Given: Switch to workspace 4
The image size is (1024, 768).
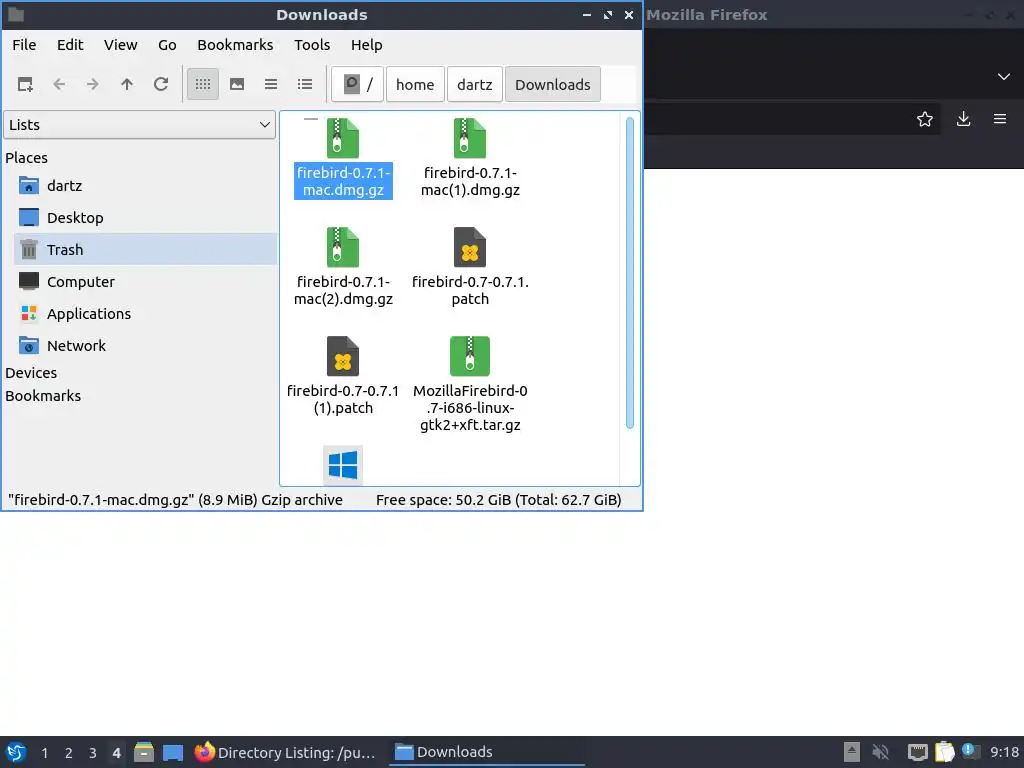Looking at the screenshot, I should (116, 753).
